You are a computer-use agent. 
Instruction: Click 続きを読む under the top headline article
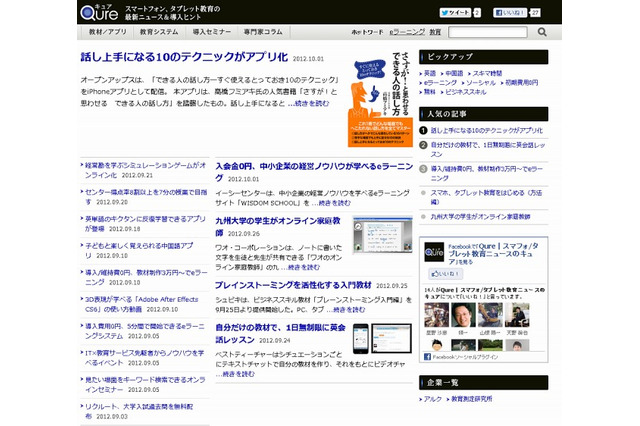coord(308,103)
